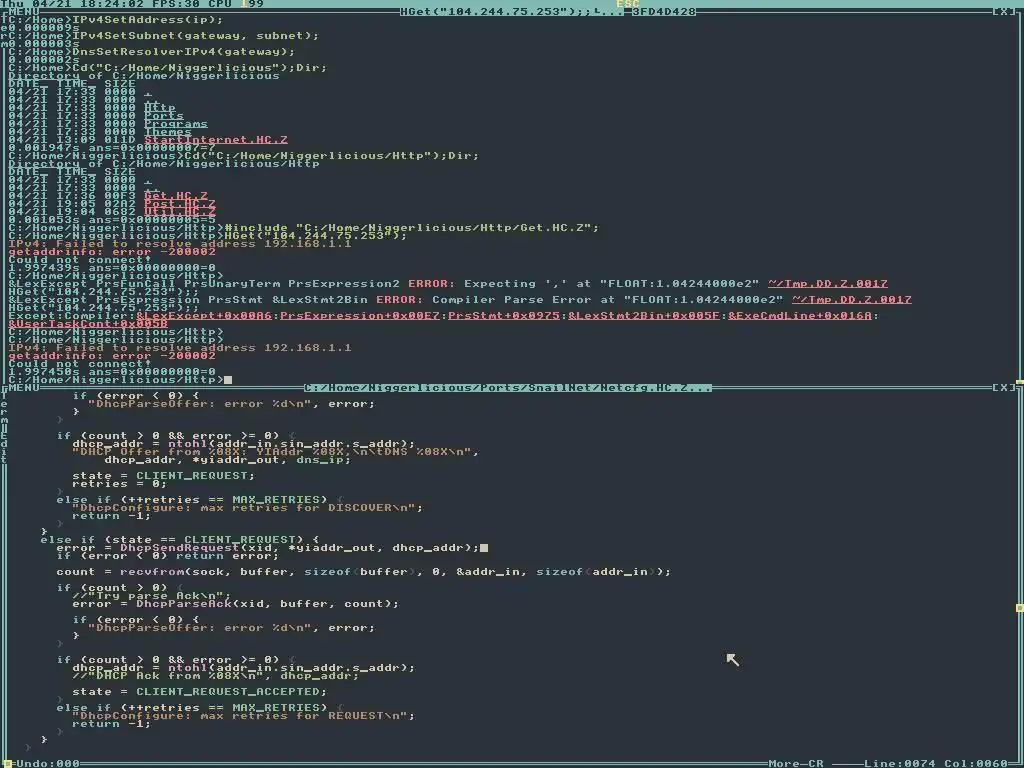Image resolution: width=1024 pixels, height=768 pixels.
Task: Open the MENU of the top terminal window
Action: [24, 12]
